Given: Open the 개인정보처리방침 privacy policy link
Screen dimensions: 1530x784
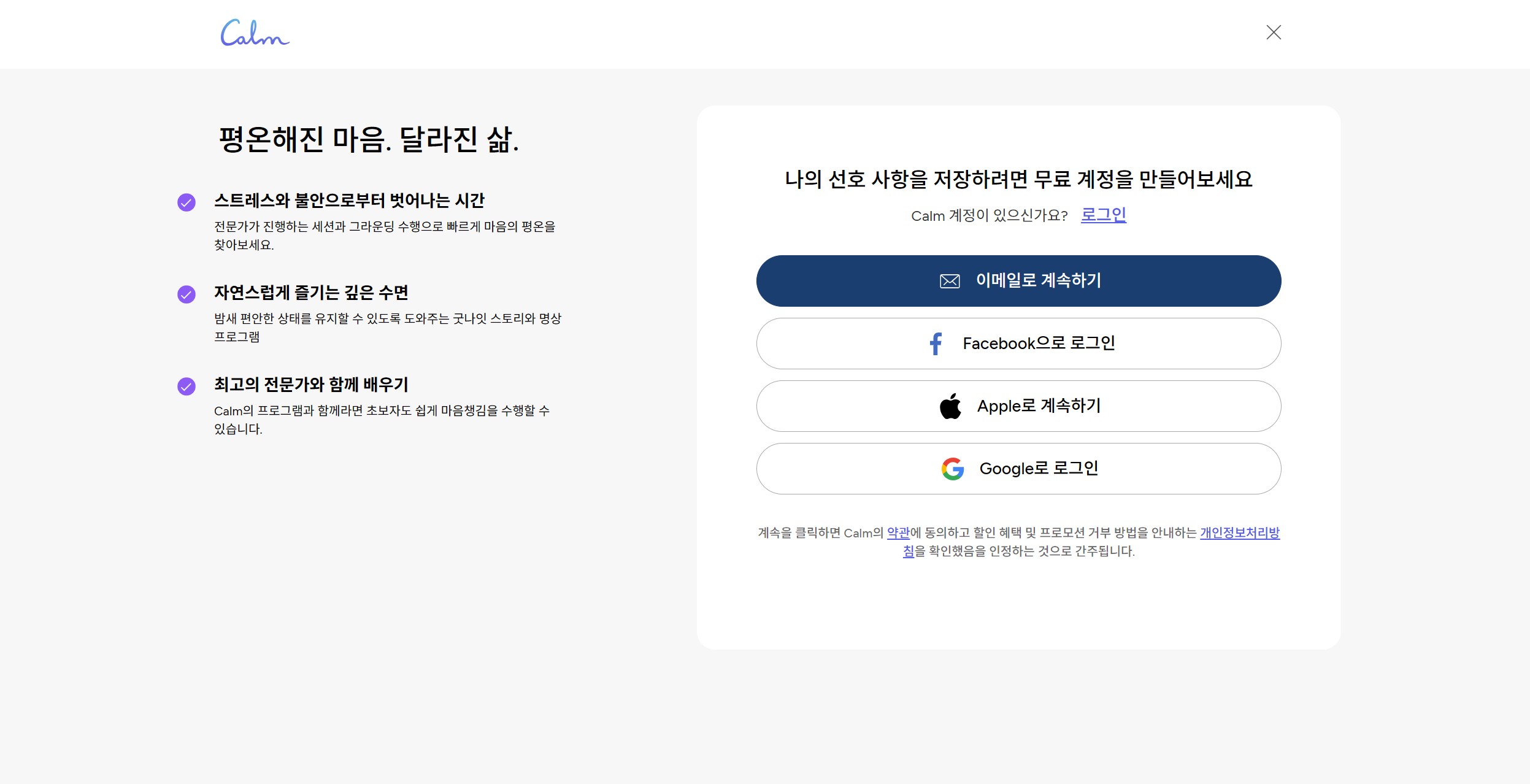Looking at the screenshot, I should coord(1239,532).
